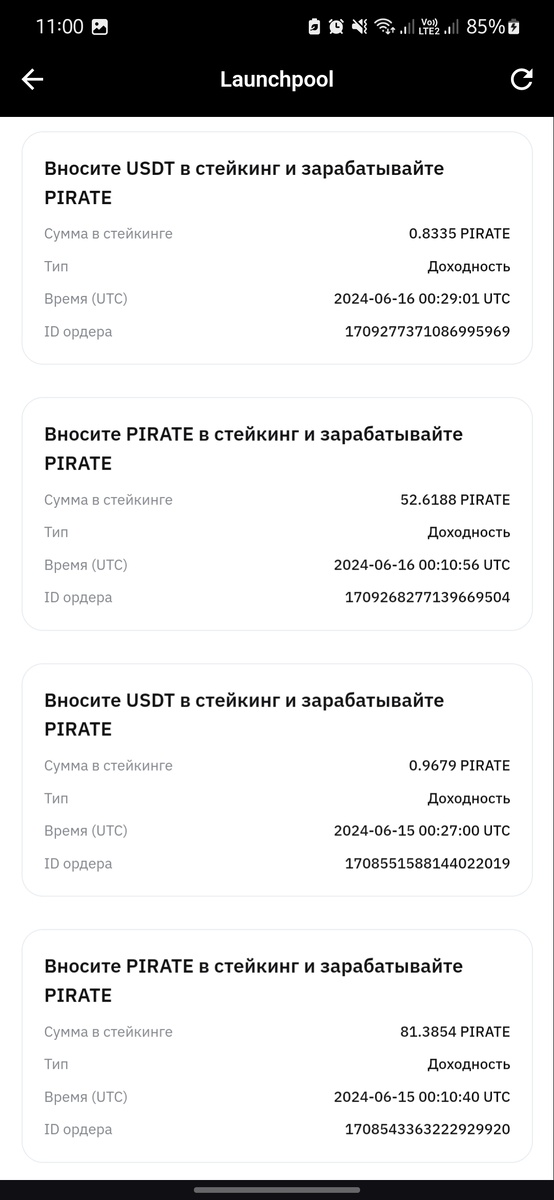
Task: Tap the bottom navigation gesture handle
Action: coord(277,1190)
